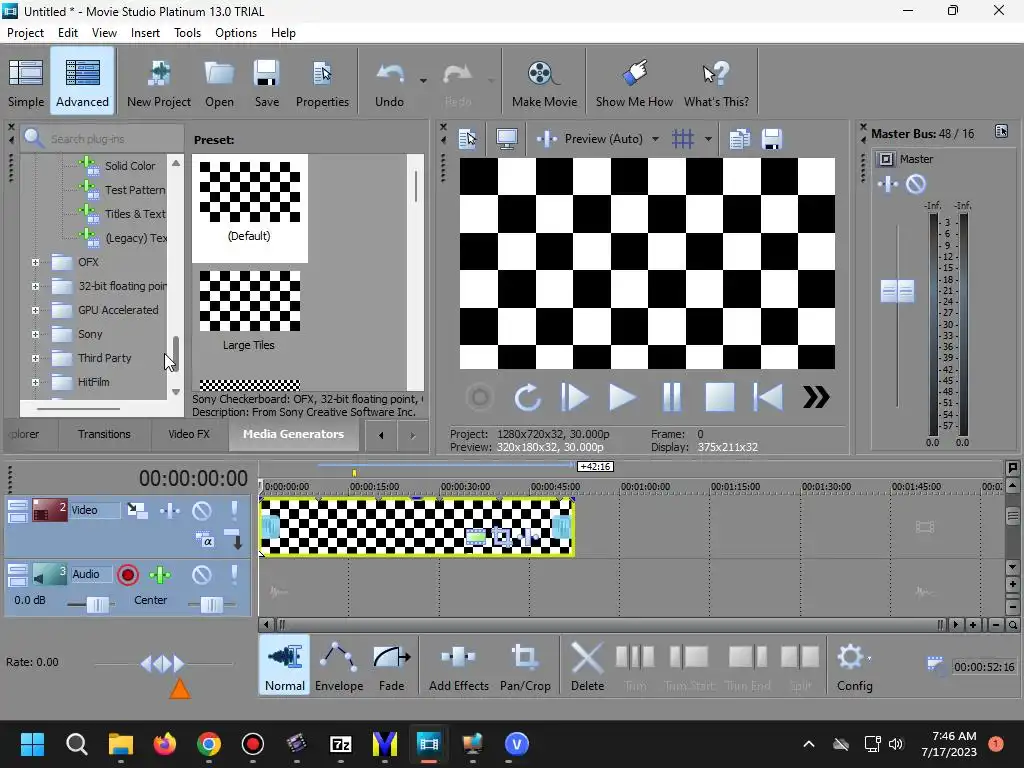
Task: Switch to the Transitions tab
Action: coord(104,434)
